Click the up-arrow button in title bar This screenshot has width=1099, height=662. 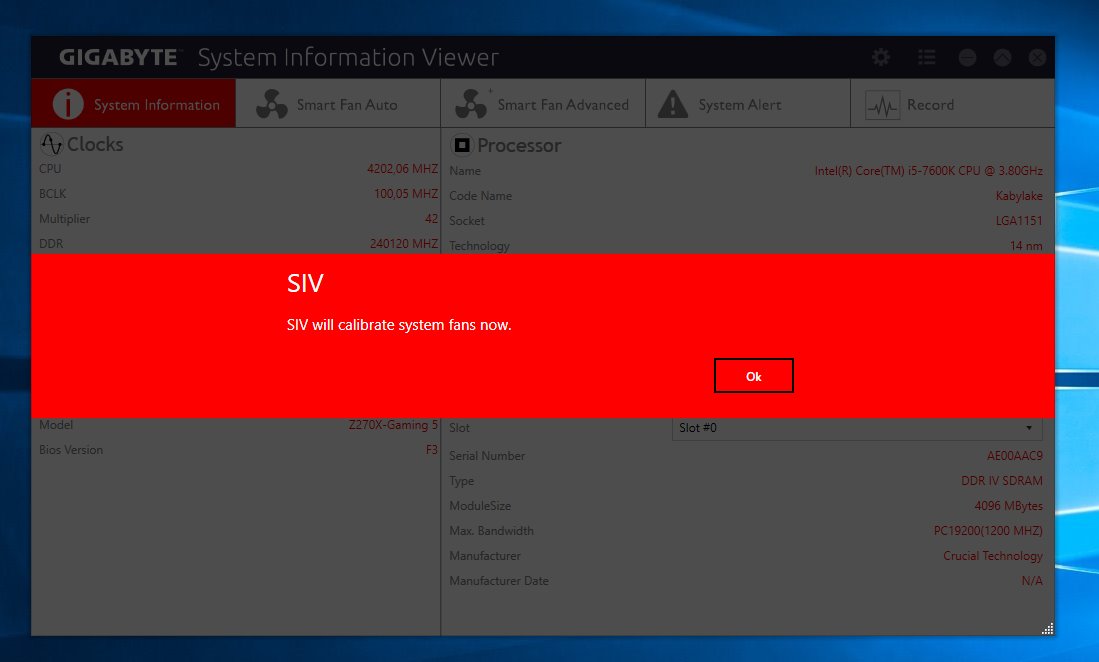[1002, 58]
